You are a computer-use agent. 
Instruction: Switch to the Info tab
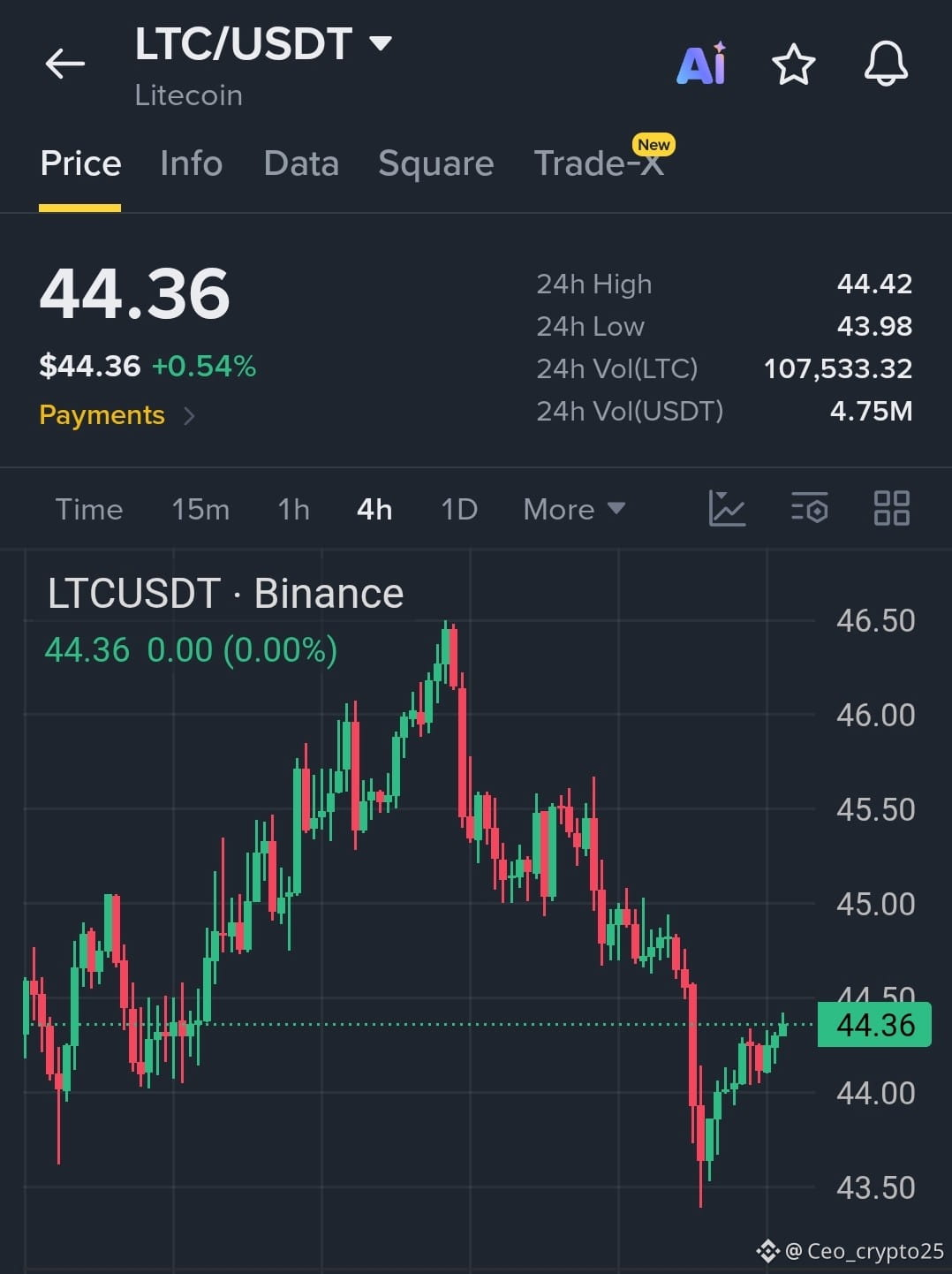coord(191,164)
